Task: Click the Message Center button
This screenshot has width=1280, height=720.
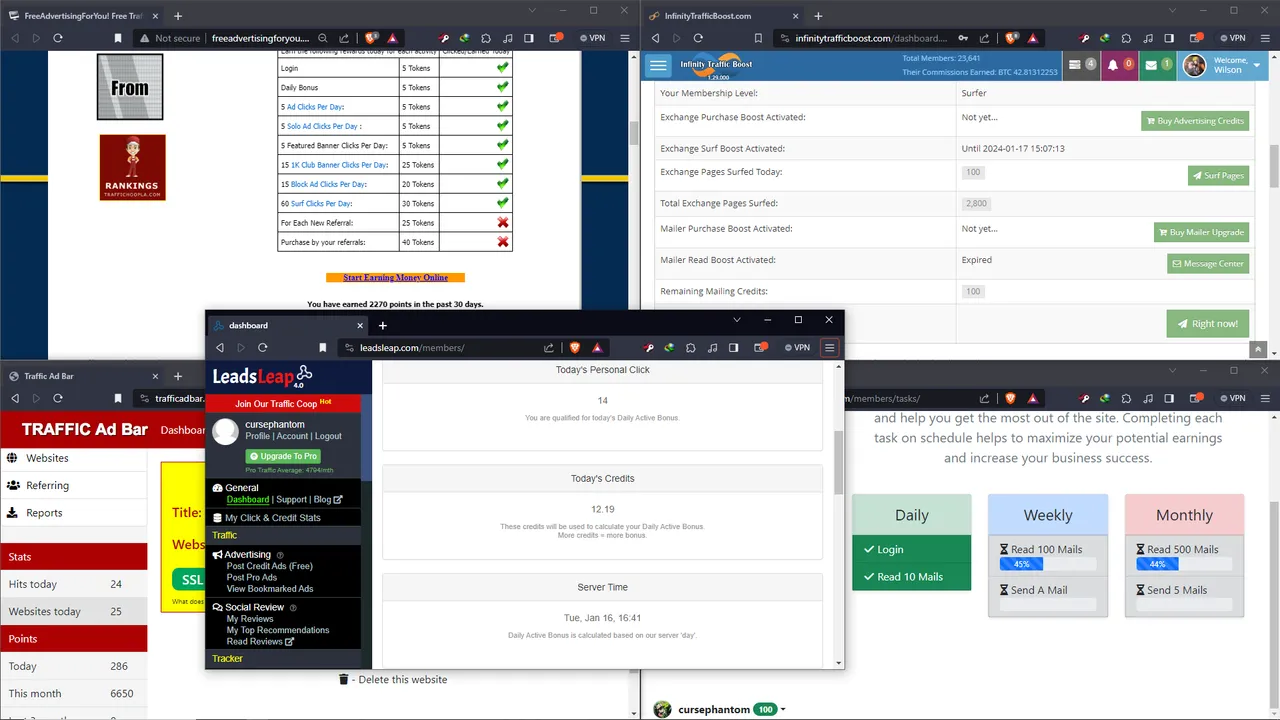Action: coord(1208,264)
